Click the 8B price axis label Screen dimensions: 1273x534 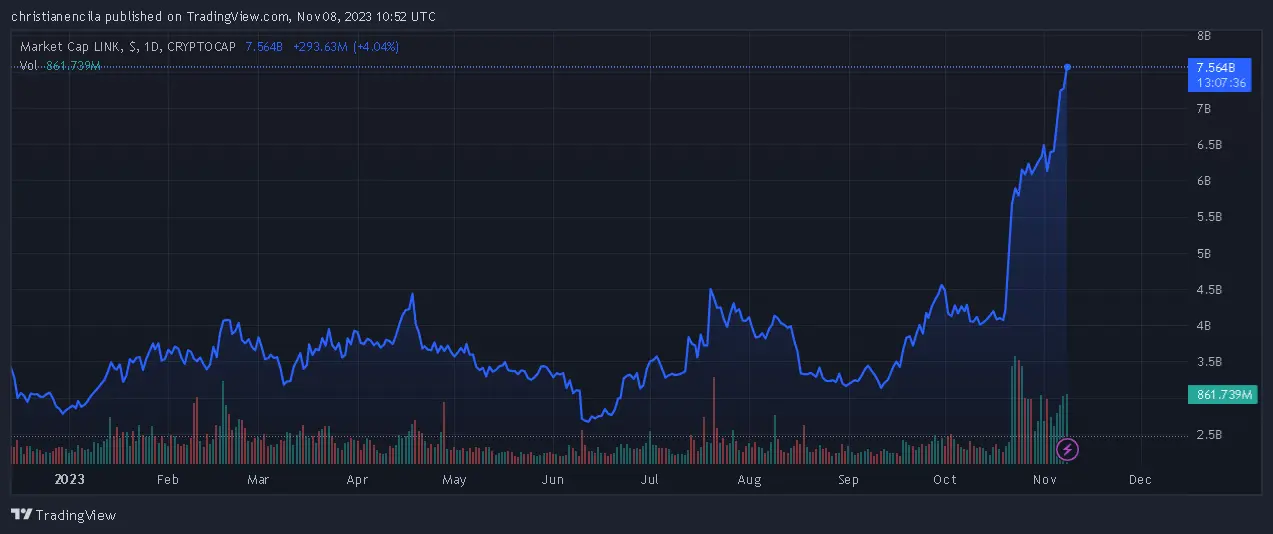tap(1204, 35)
